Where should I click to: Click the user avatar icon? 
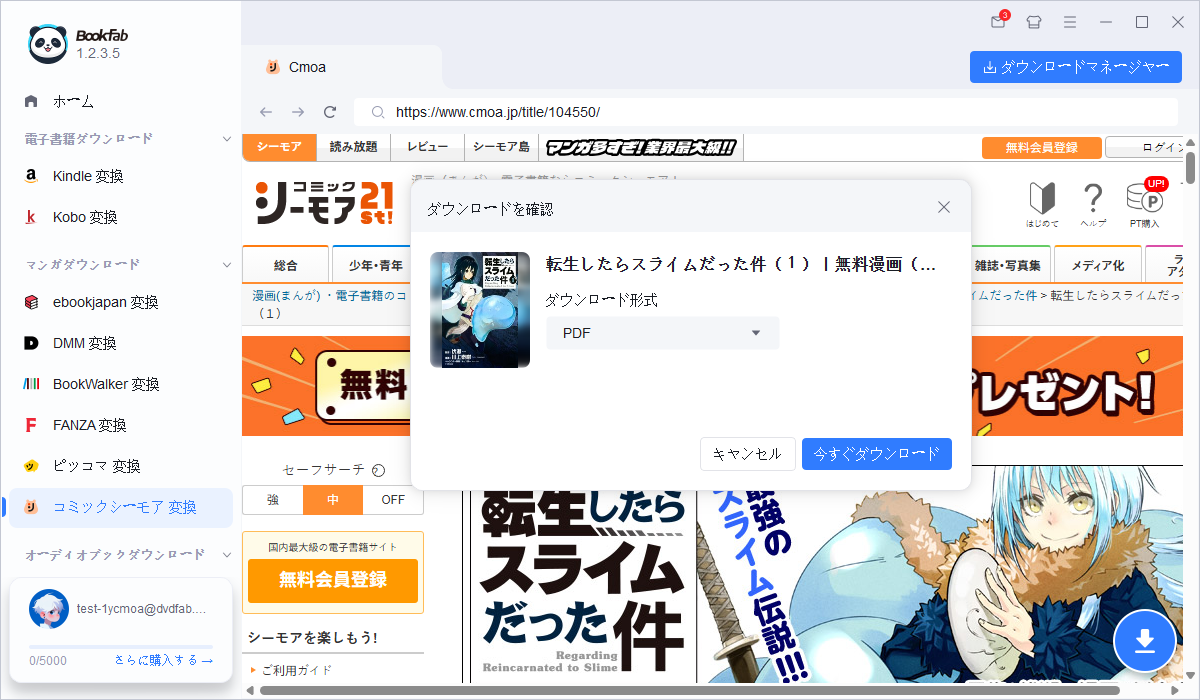pos(49,608)
